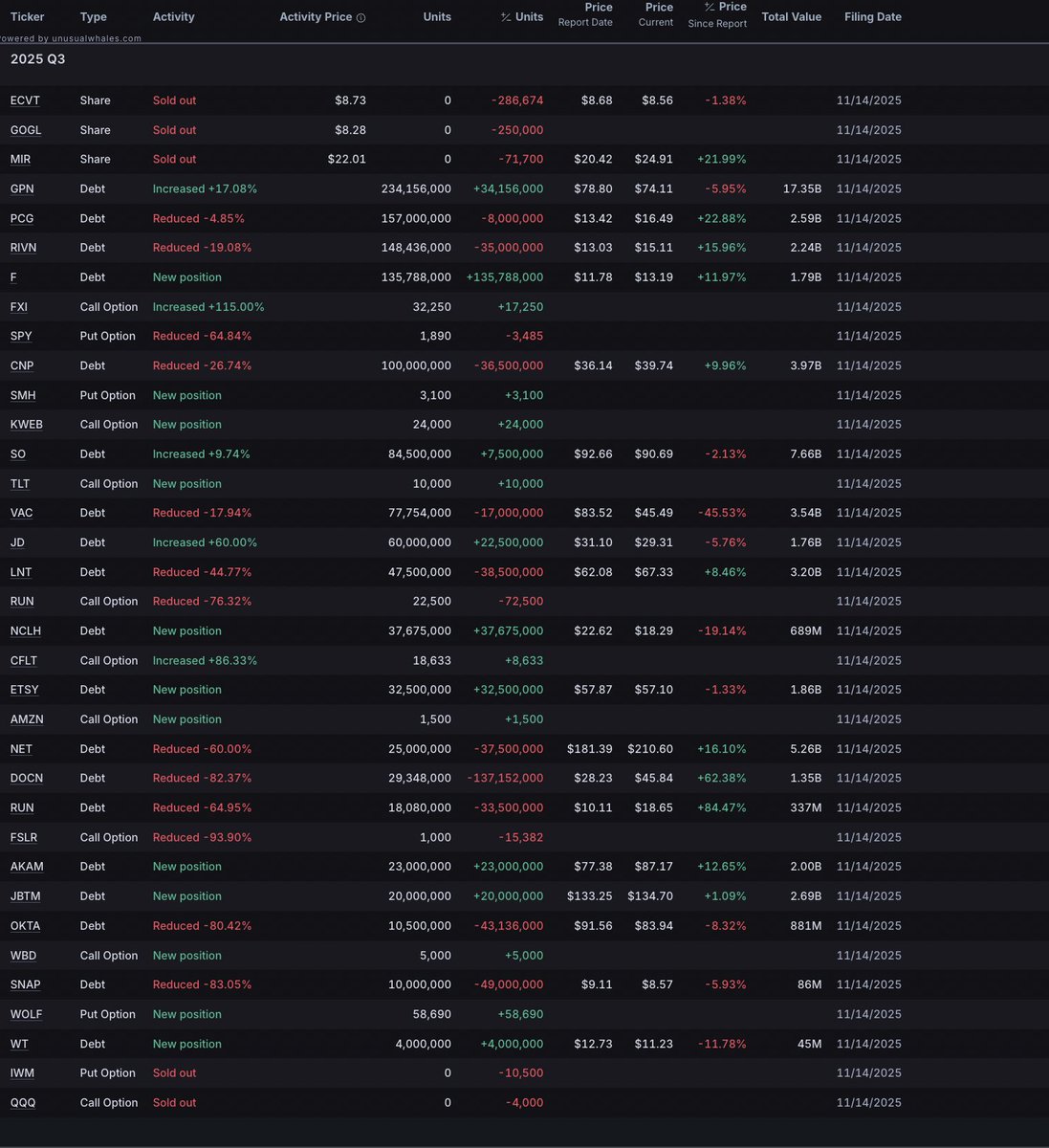The image size is (1049, 1148).
Task: Open the ECVT ticker link
Action: point(25,100)
